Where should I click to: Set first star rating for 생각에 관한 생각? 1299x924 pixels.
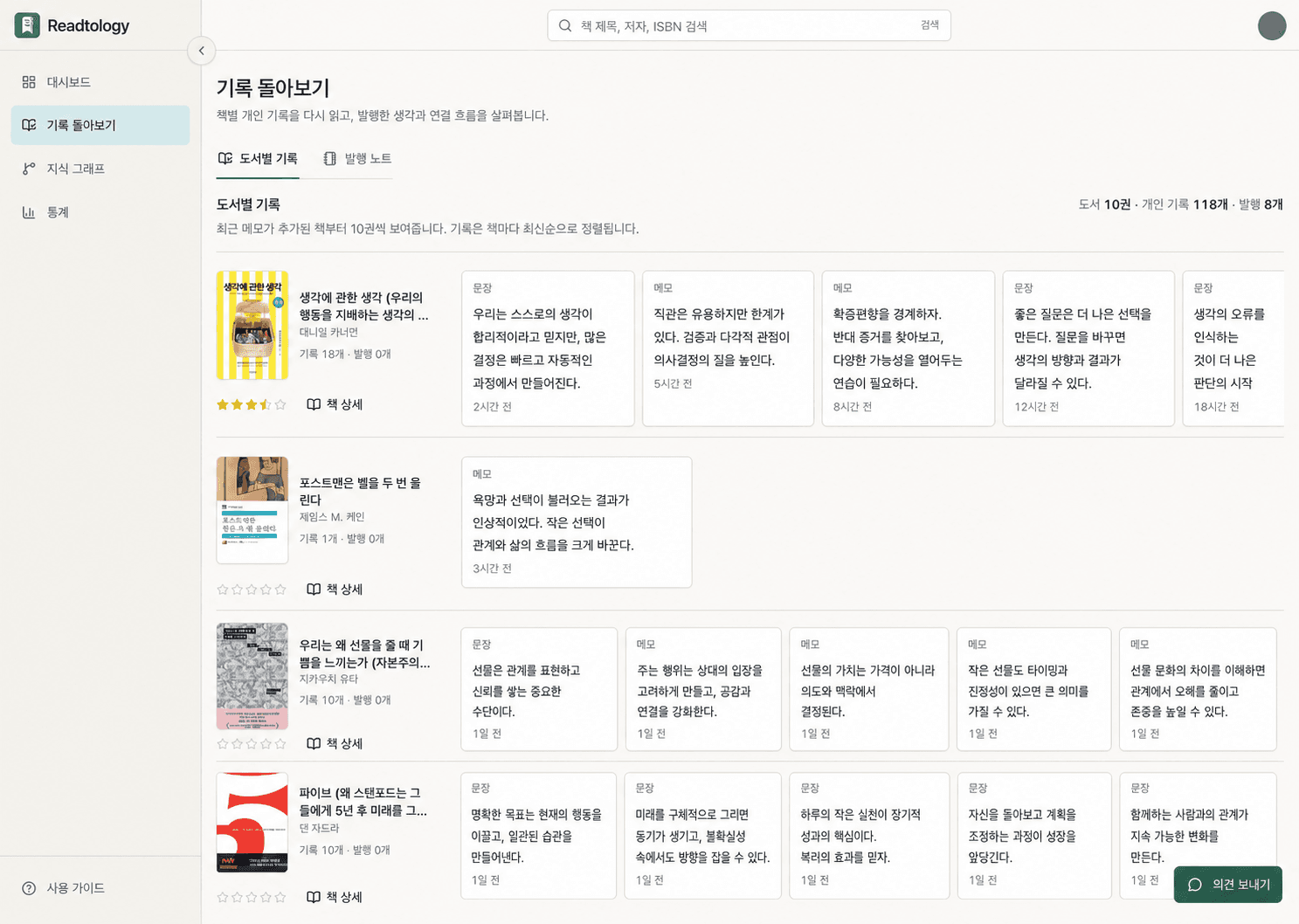coord(223,404)
